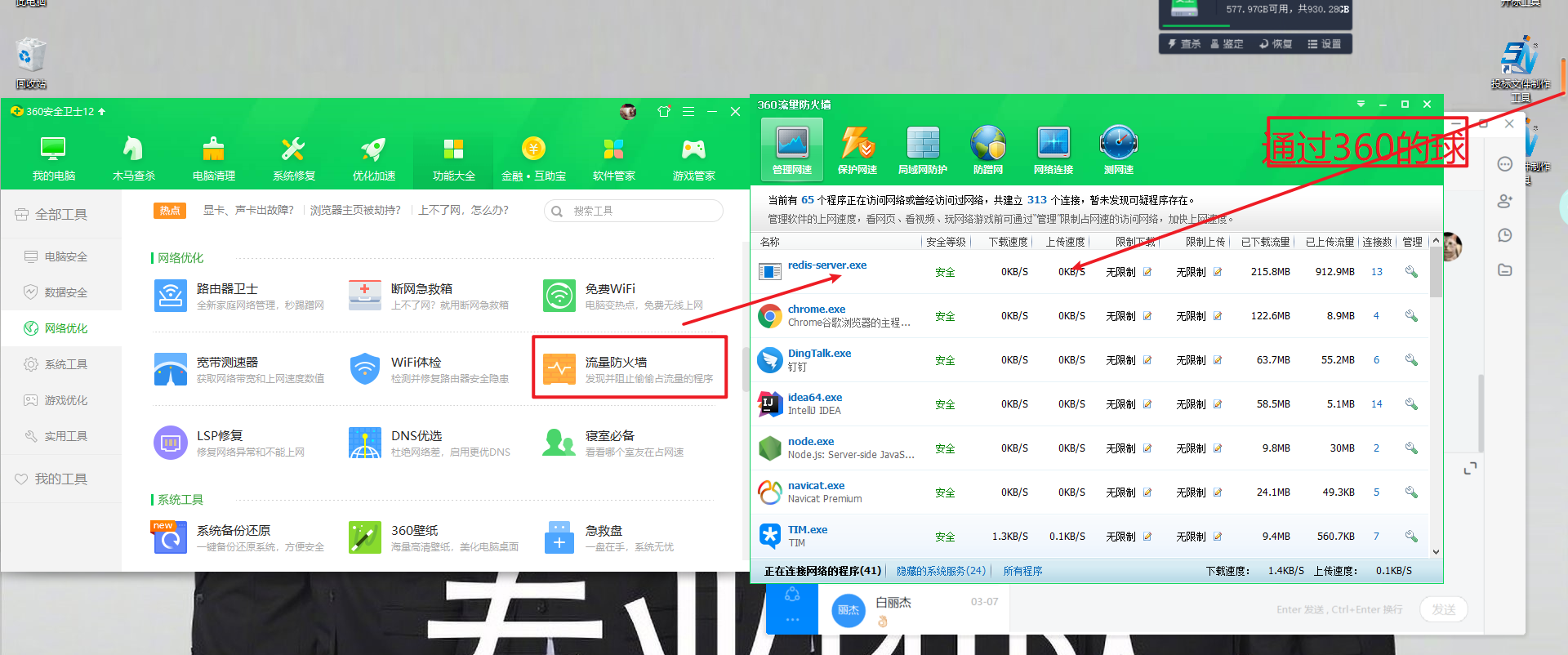Launch 系统备份还原 tool
The height and width of the screenshot is (655, 1568).
(x=238, y=537)
